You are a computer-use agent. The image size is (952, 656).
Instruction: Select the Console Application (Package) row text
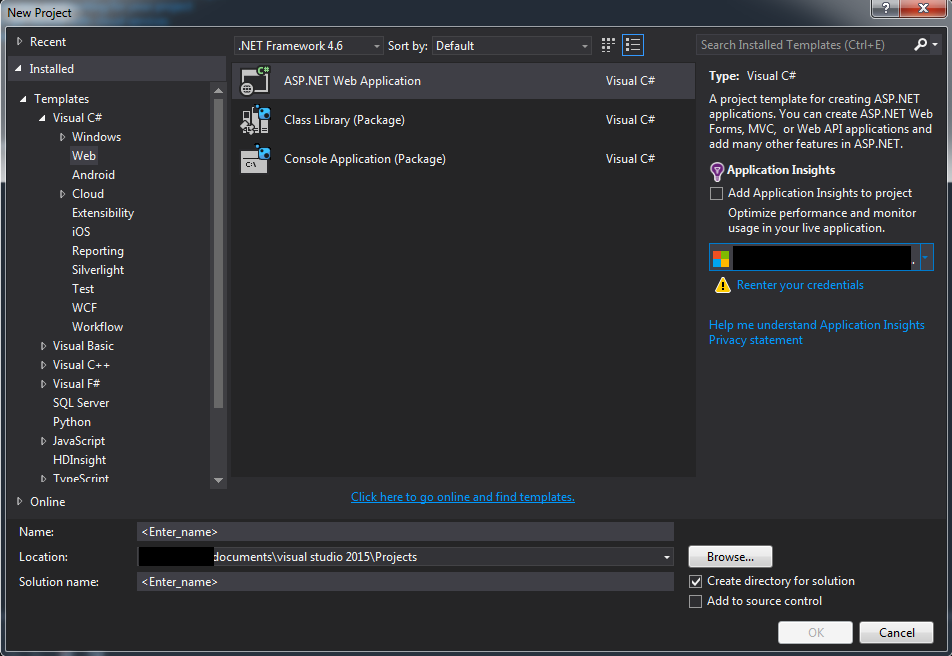coord(365,159)
